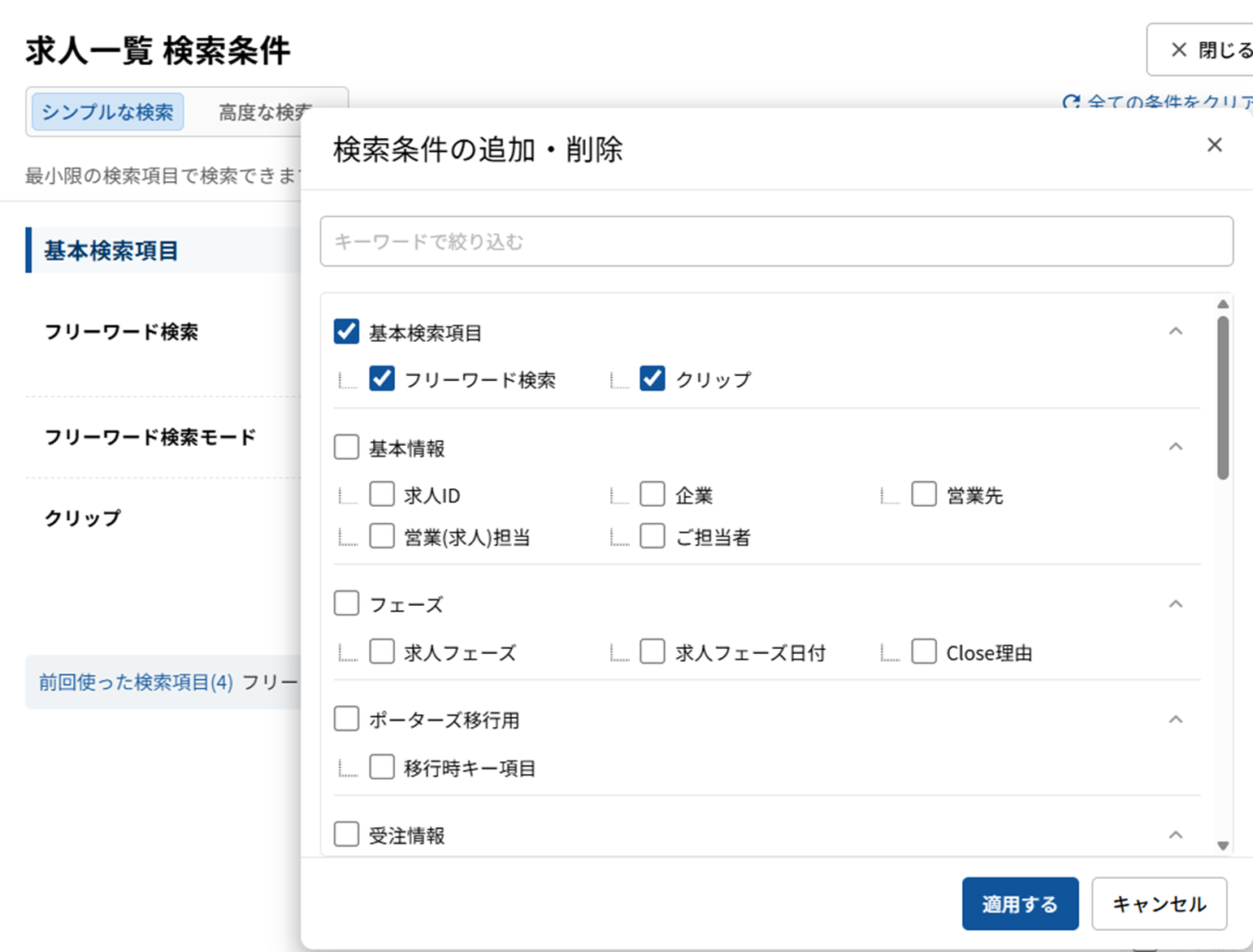1253x952 pixels.
Task: Collapse the 基本情報 section chevron
Action: click(x=1175, y=447)
